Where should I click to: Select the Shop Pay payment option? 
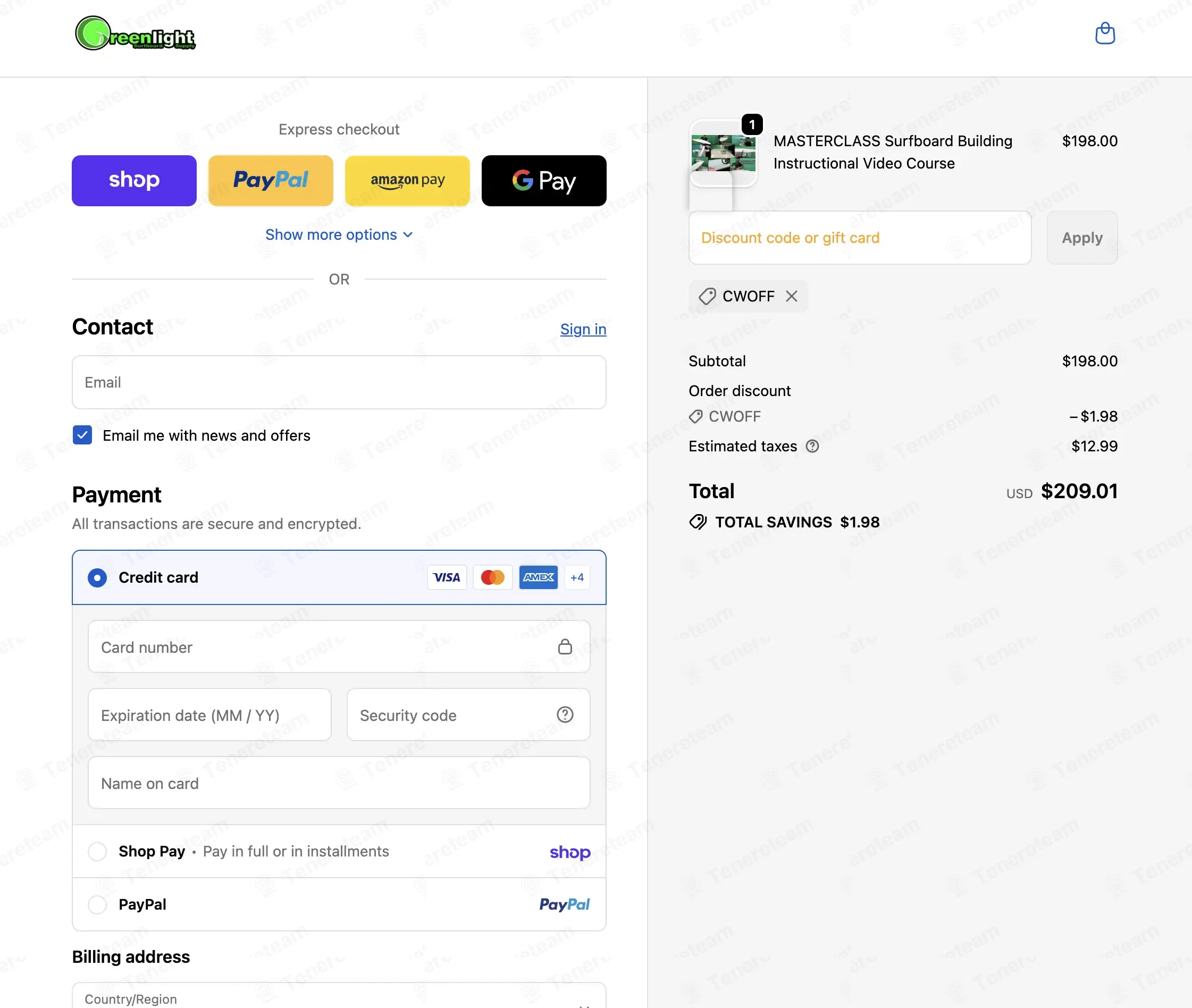tap(97, 851)
